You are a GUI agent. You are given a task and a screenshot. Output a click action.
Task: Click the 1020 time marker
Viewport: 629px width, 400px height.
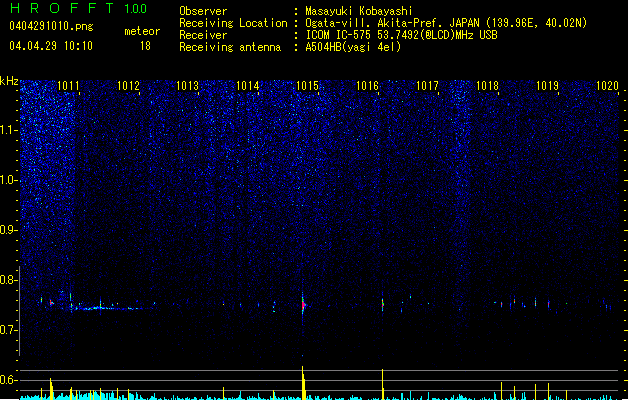click(x=607, y=86)
